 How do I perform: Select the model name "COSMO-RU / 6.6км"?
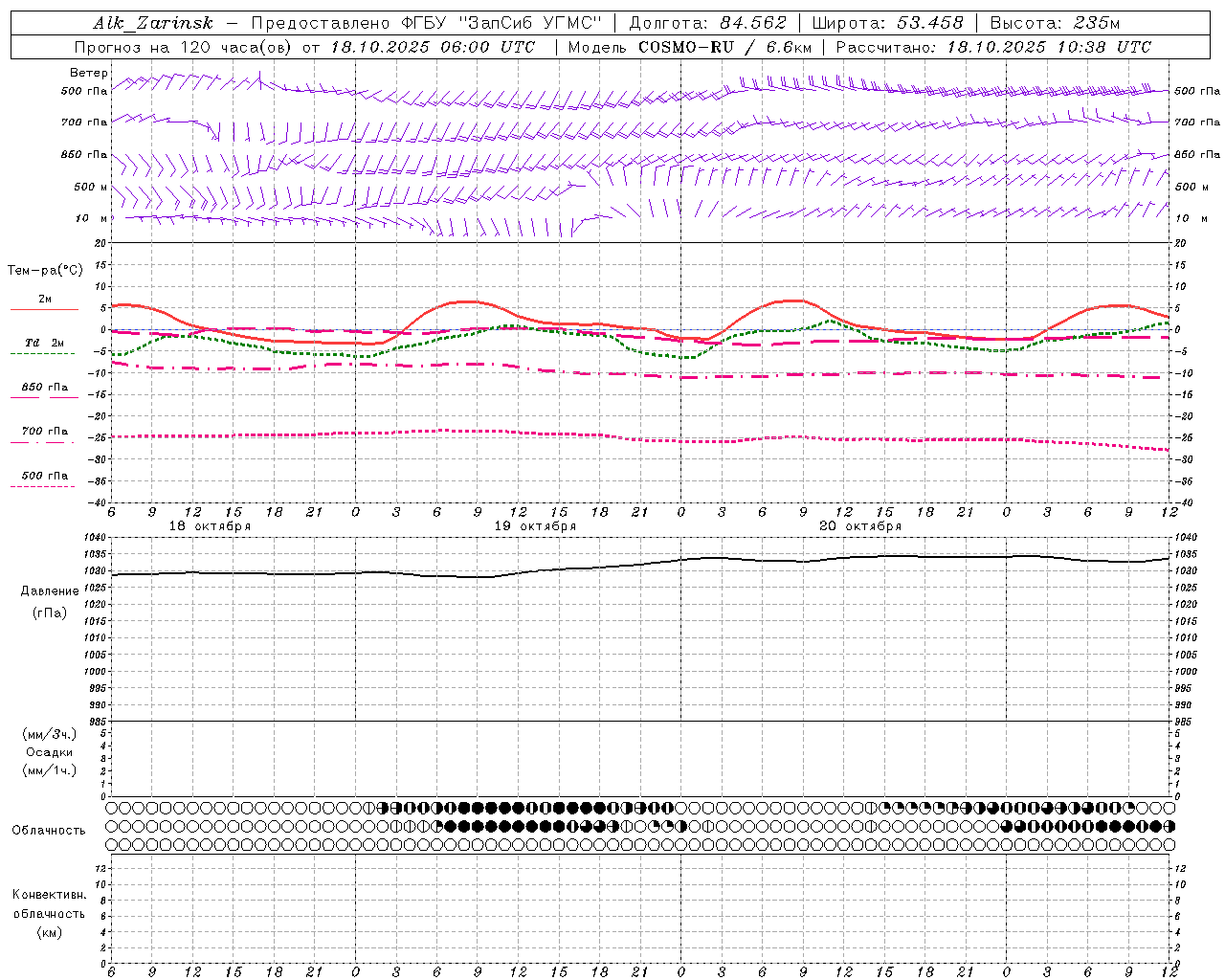point(724,47)
